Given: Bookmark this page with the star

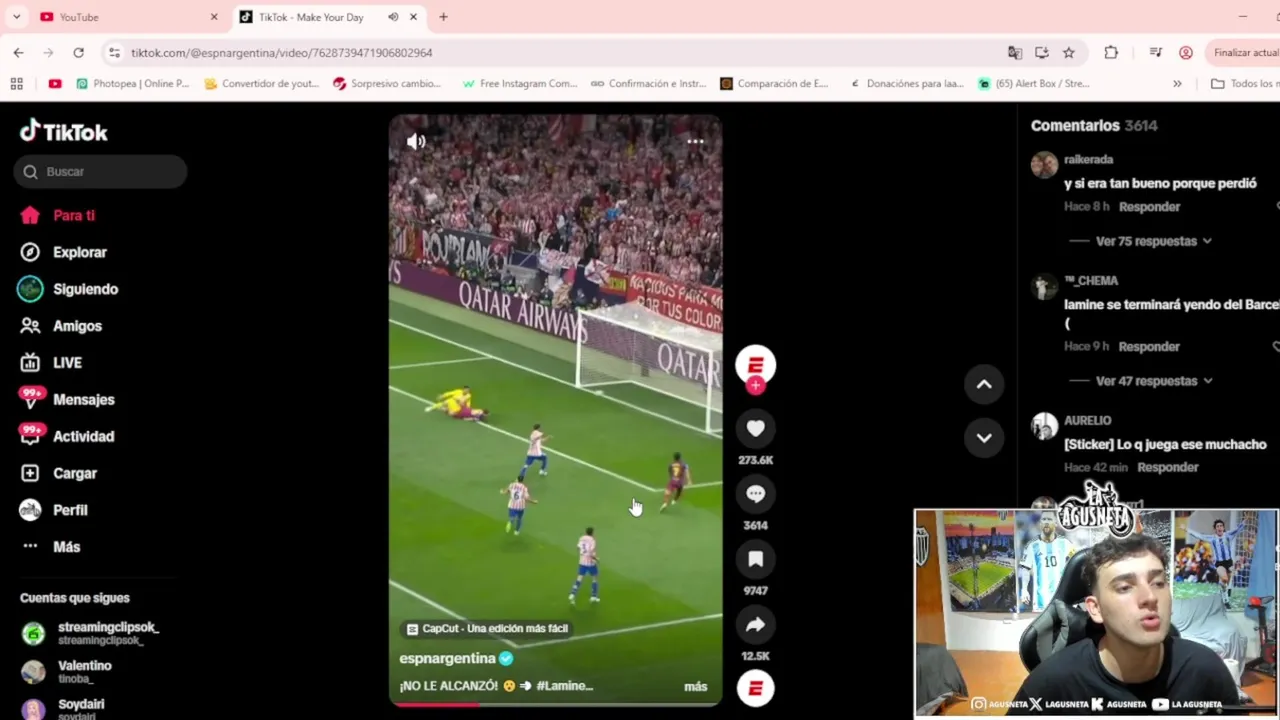Looking at the screenshot, I should pyautogui.click(x=1069, y=52).
